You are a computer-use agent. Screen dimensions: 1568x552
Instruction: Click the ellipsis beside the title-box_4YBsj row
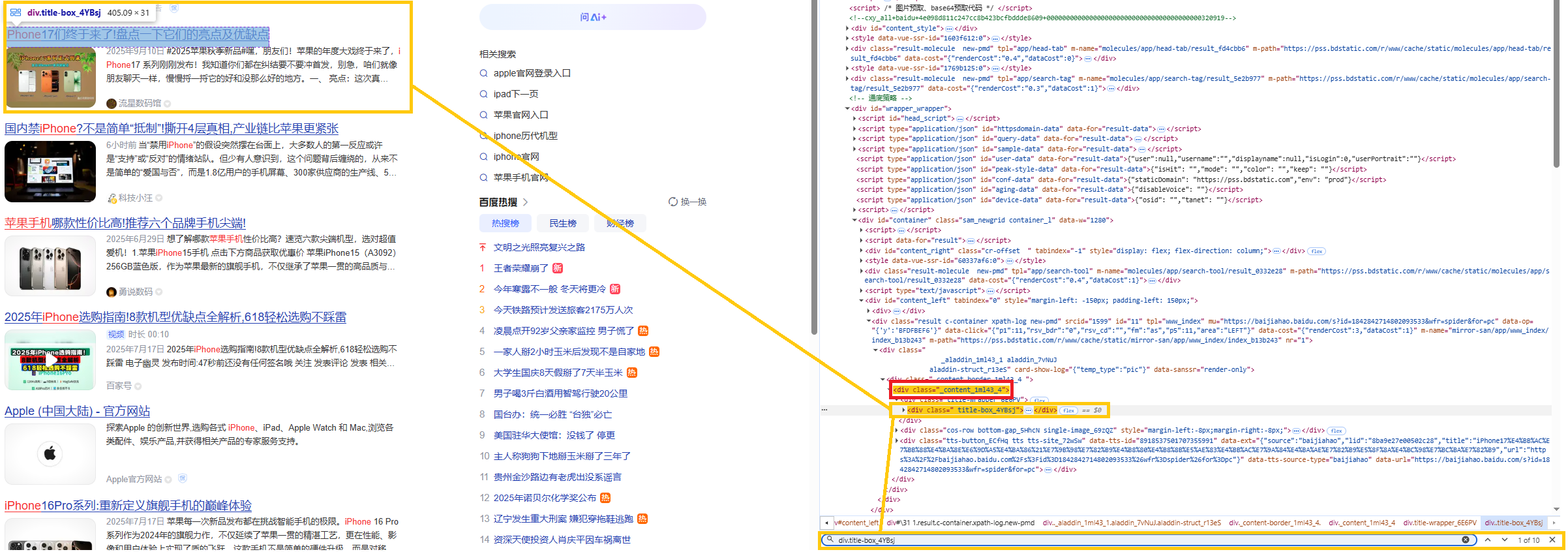coord(824,410)
